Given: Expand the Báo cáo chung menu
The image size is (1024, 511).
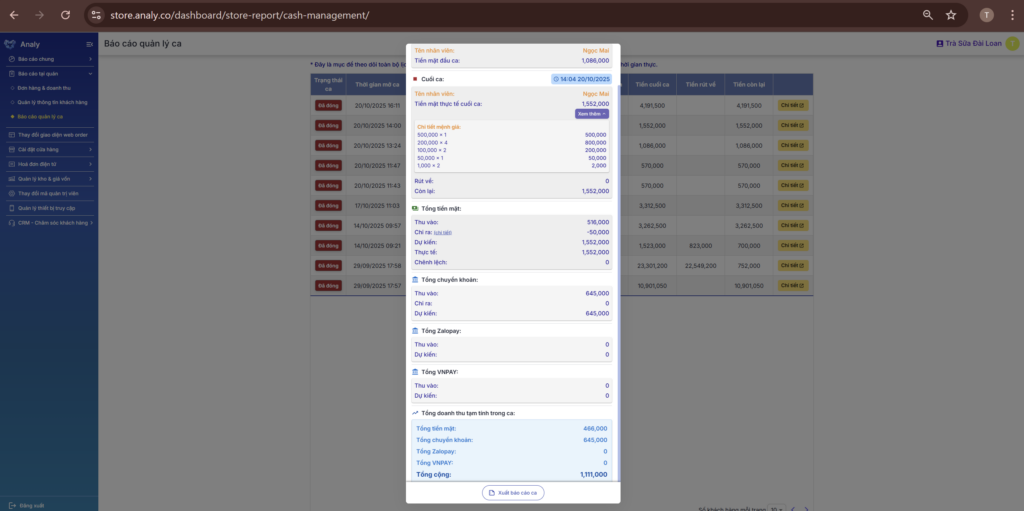Looking at the screenshot, I should pyautogui.click(x=48, y=60).
